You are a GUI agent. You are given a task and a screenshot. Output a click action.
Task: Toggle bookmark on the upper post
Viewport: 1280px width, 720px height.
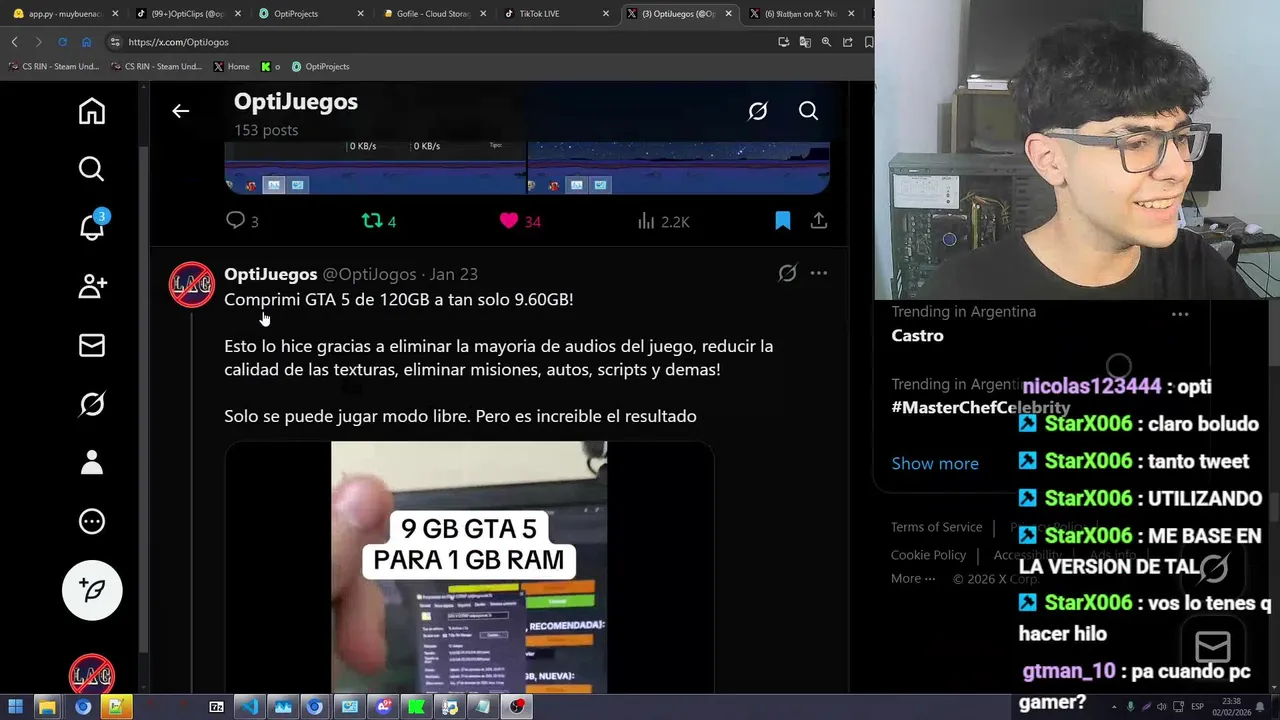(783, 221)
